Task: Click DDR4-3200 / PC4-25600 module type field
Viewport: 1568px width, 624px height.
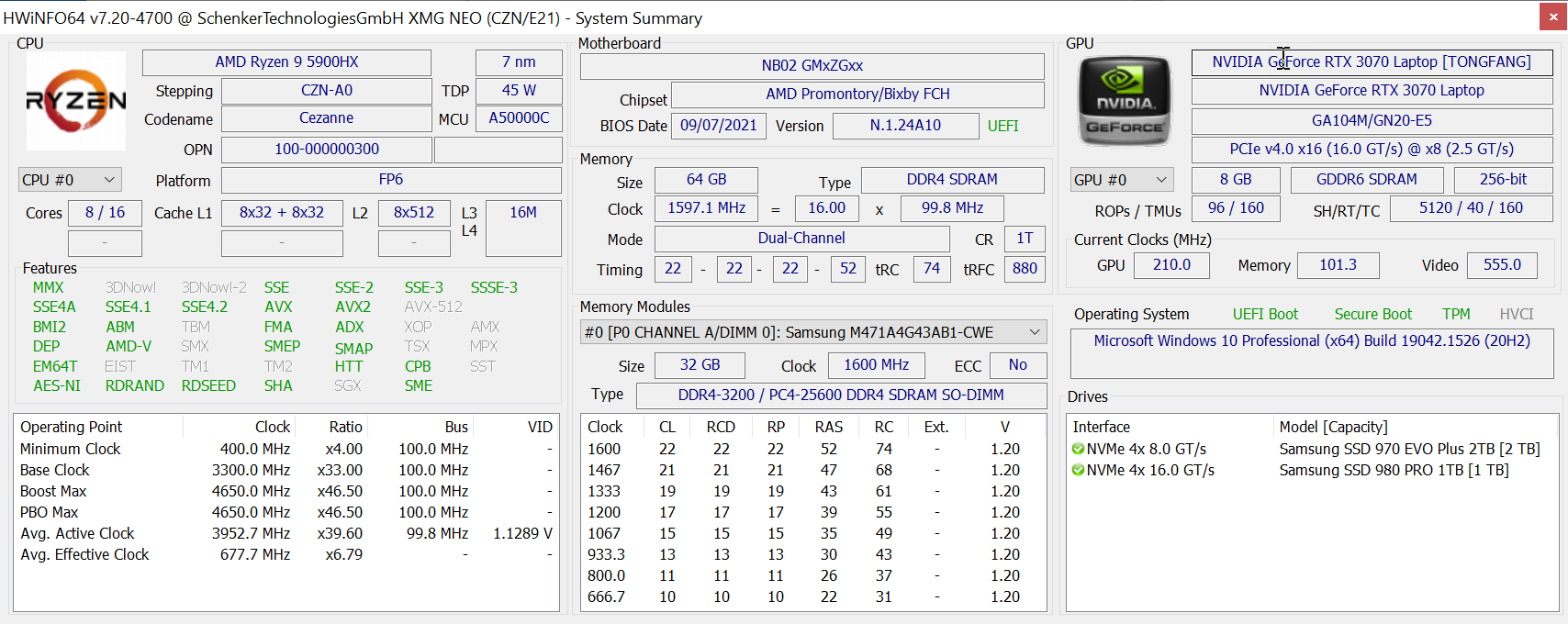Action: click(x=841, y=396)
